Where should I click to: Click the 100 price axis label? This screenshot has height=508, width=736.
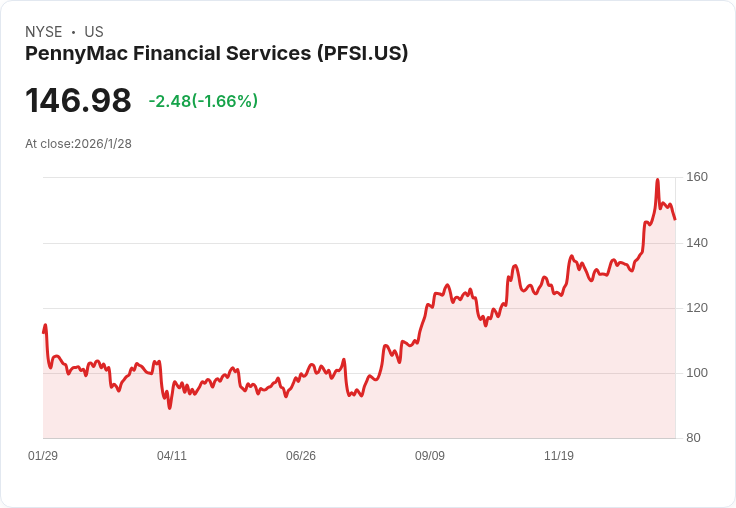(x=697, y=373)
